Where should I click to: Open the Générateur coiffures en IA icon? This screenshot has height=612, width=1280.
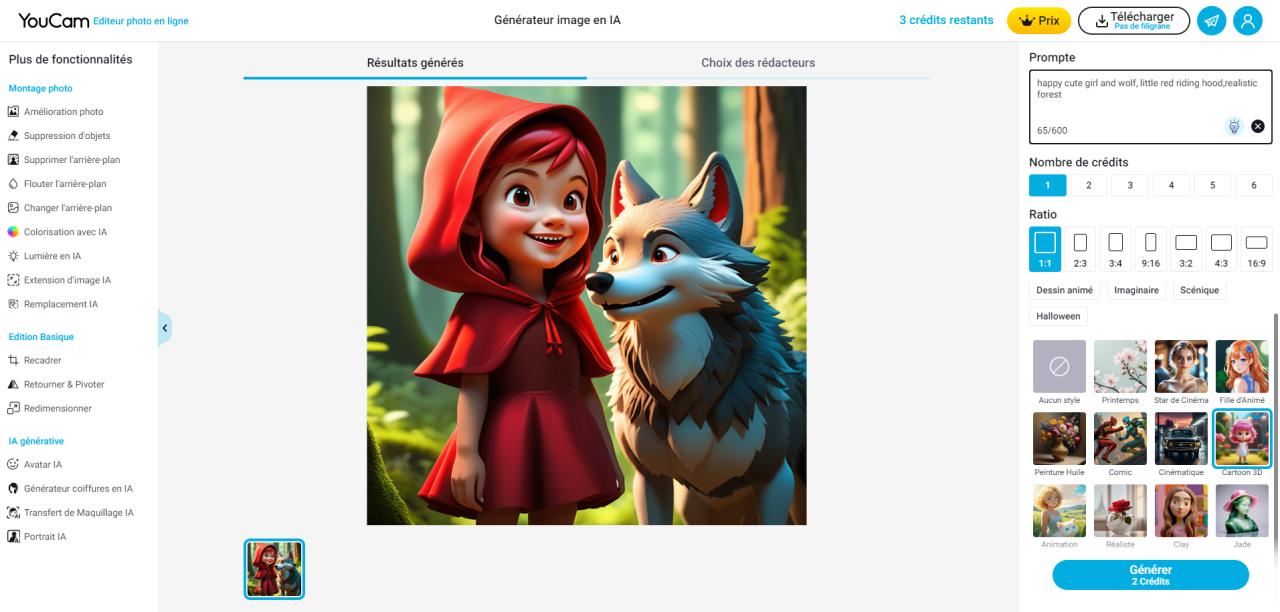(14, 488)
